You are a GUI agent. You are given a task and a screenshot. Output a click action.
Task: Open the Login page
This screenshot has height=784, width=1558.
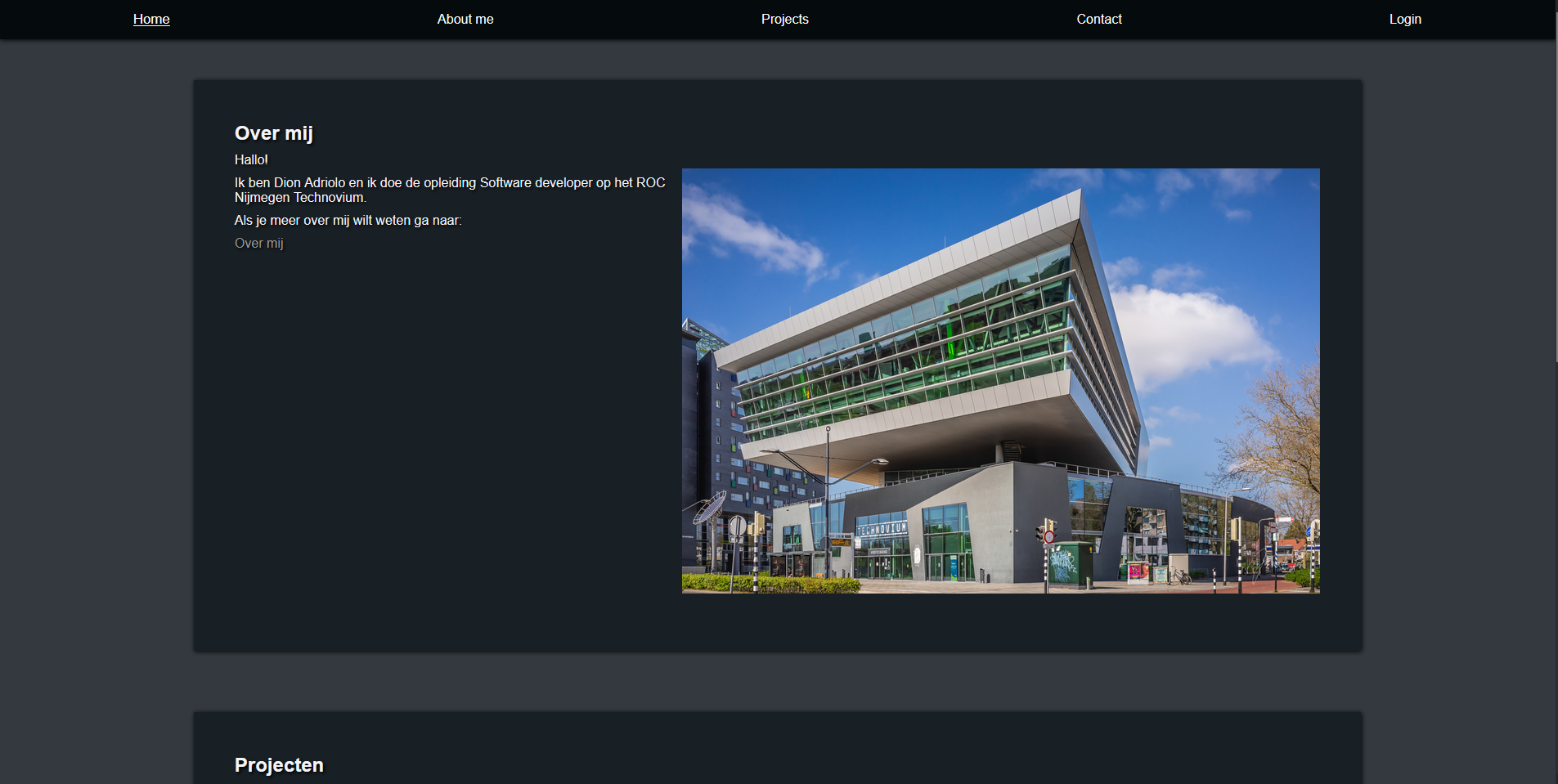click(1404, 19)
